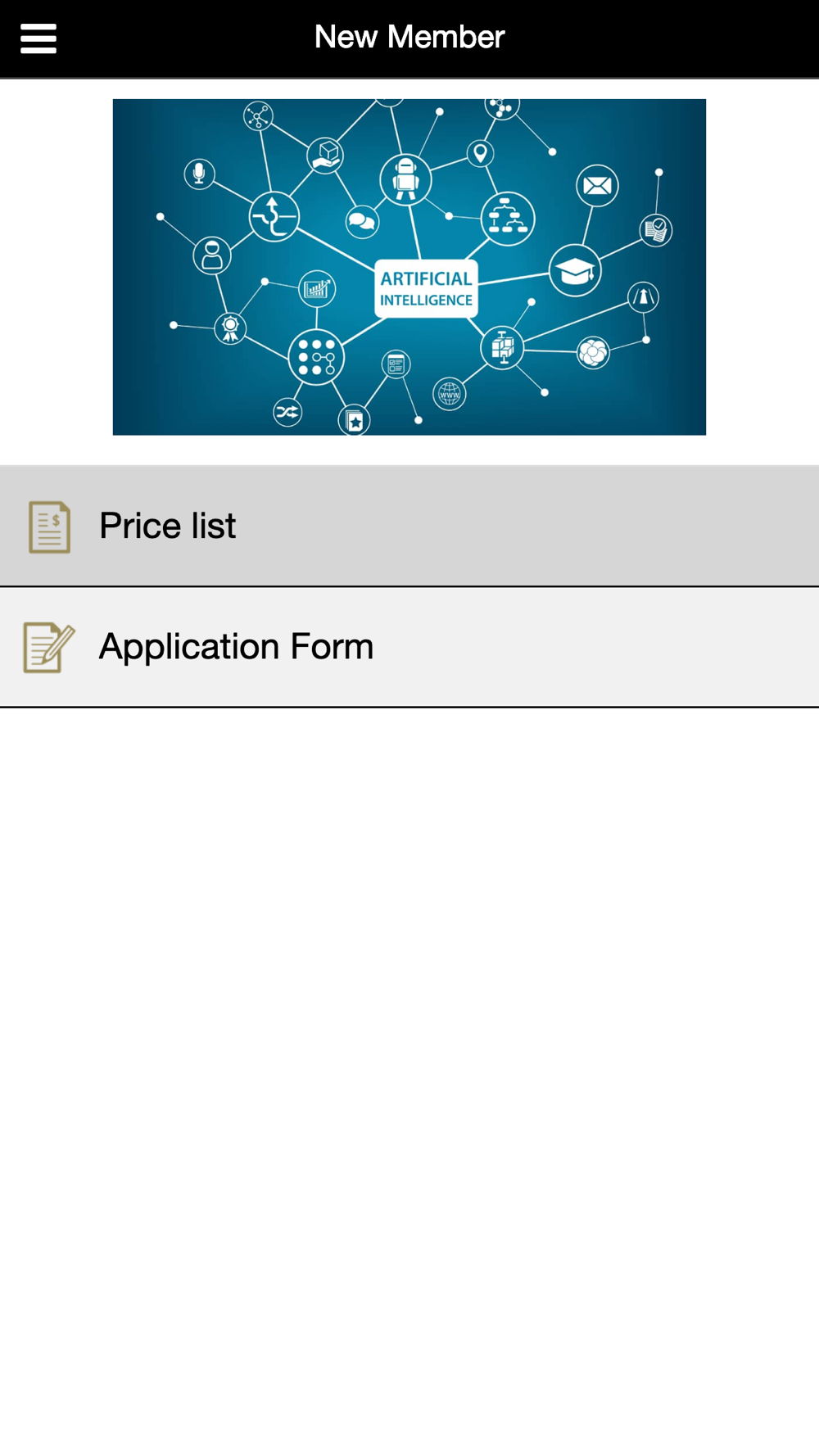The image size is (819, 1456).
Task: Click the user avatar icon in the banner
Action: [212, 255]
